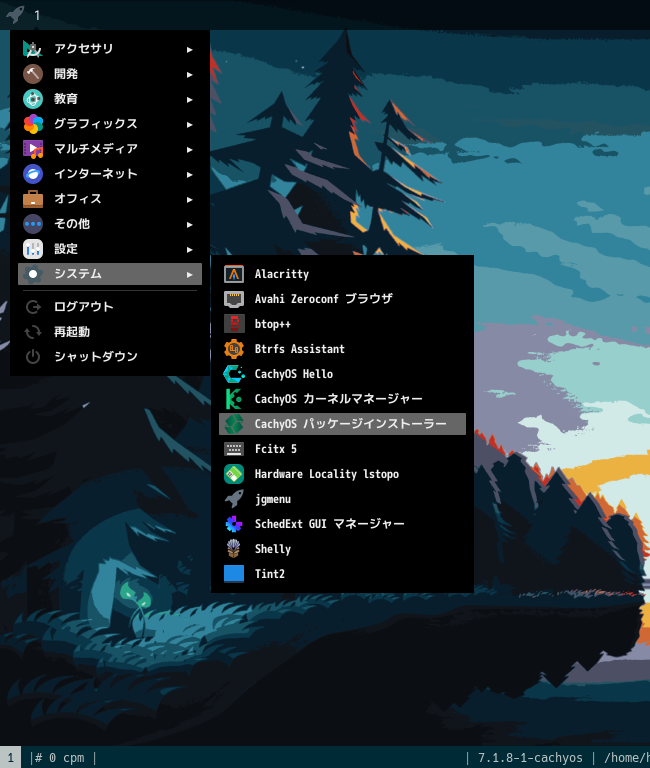
Task: Click the システム submenu arrow
Action: [190, 275]
